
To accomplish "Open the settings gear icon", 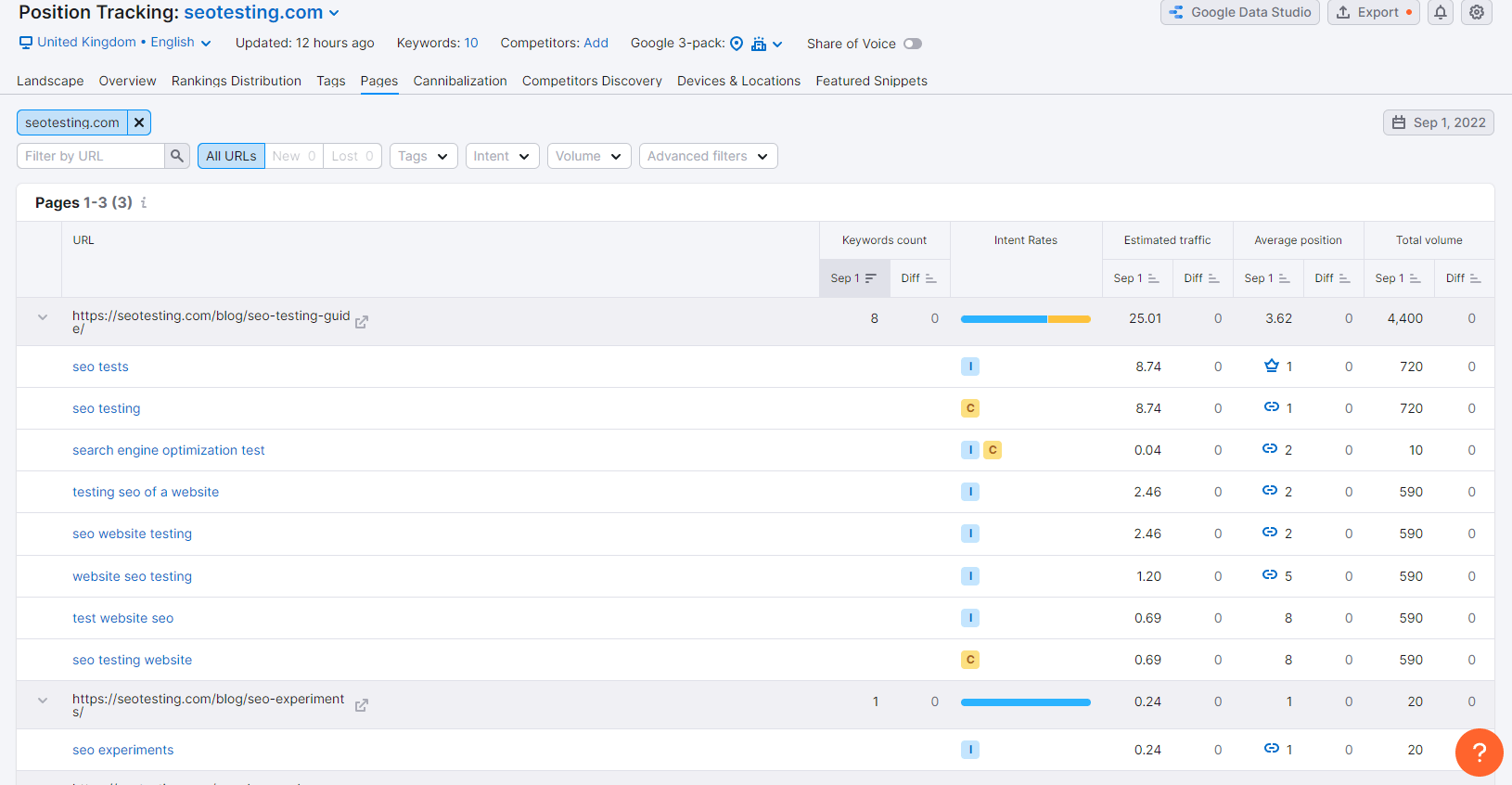I will pyautogui.click(x=1477, y=12).
